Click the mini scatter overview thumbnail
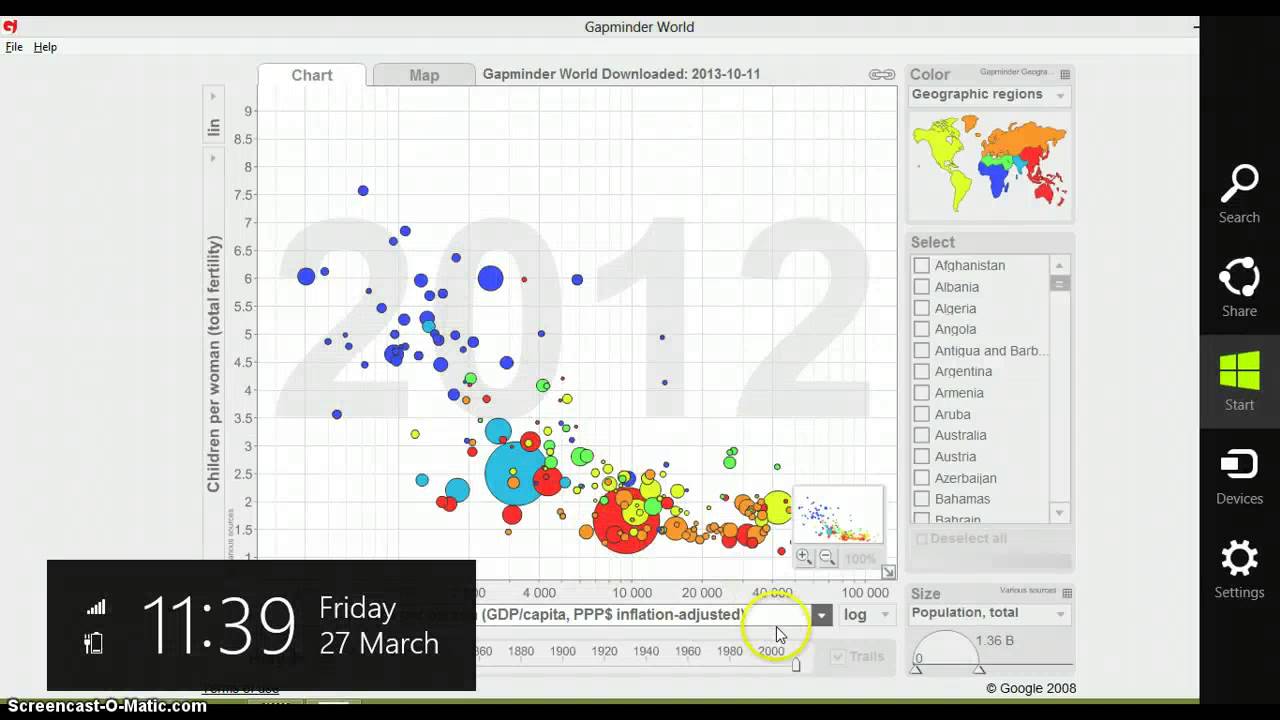This screenshot has width=1280, height=720. [x=838, y=516]
